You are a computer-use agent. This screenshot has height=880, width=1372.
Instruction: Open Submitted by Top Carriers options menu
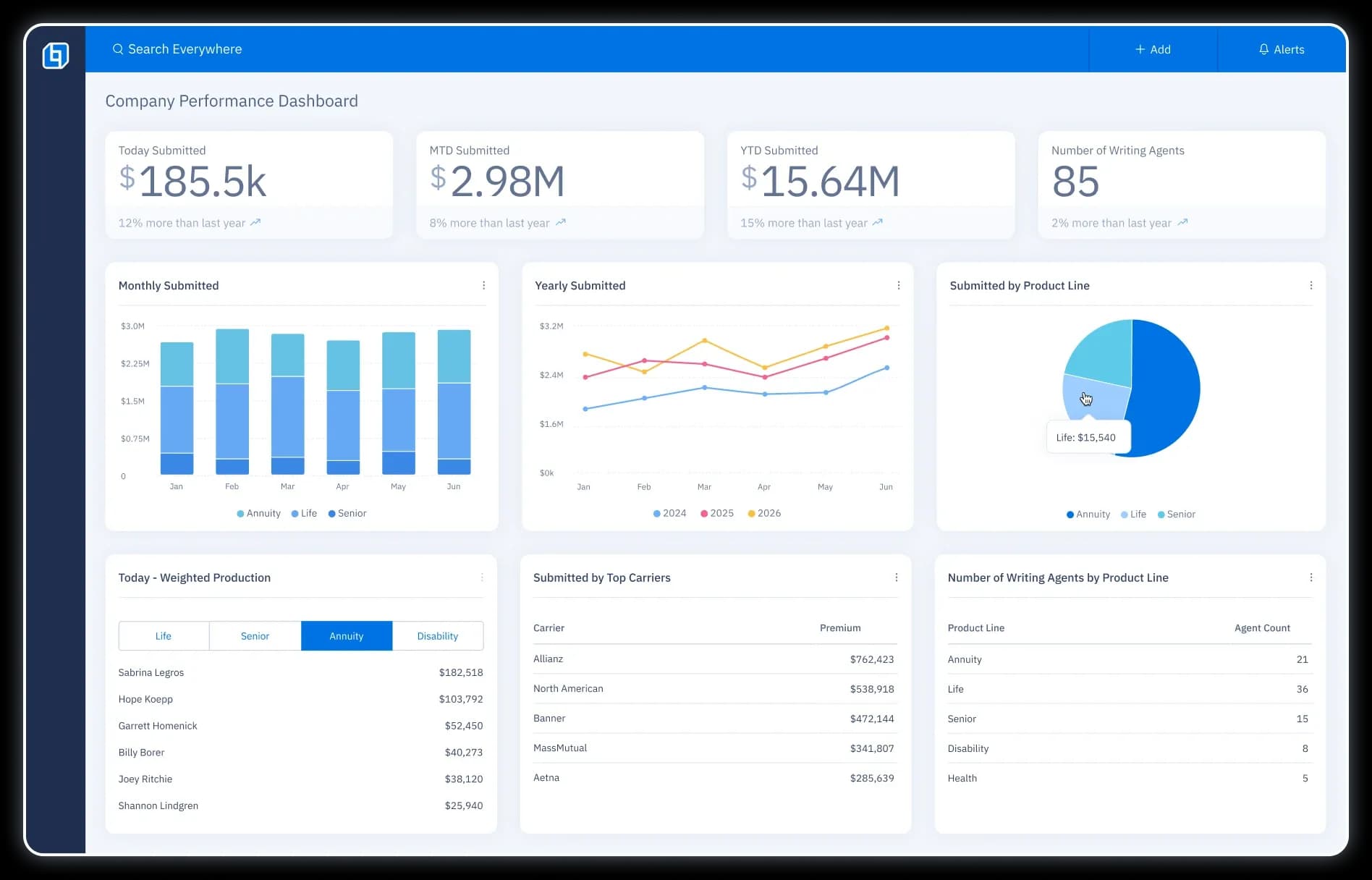tap(897, 577)
